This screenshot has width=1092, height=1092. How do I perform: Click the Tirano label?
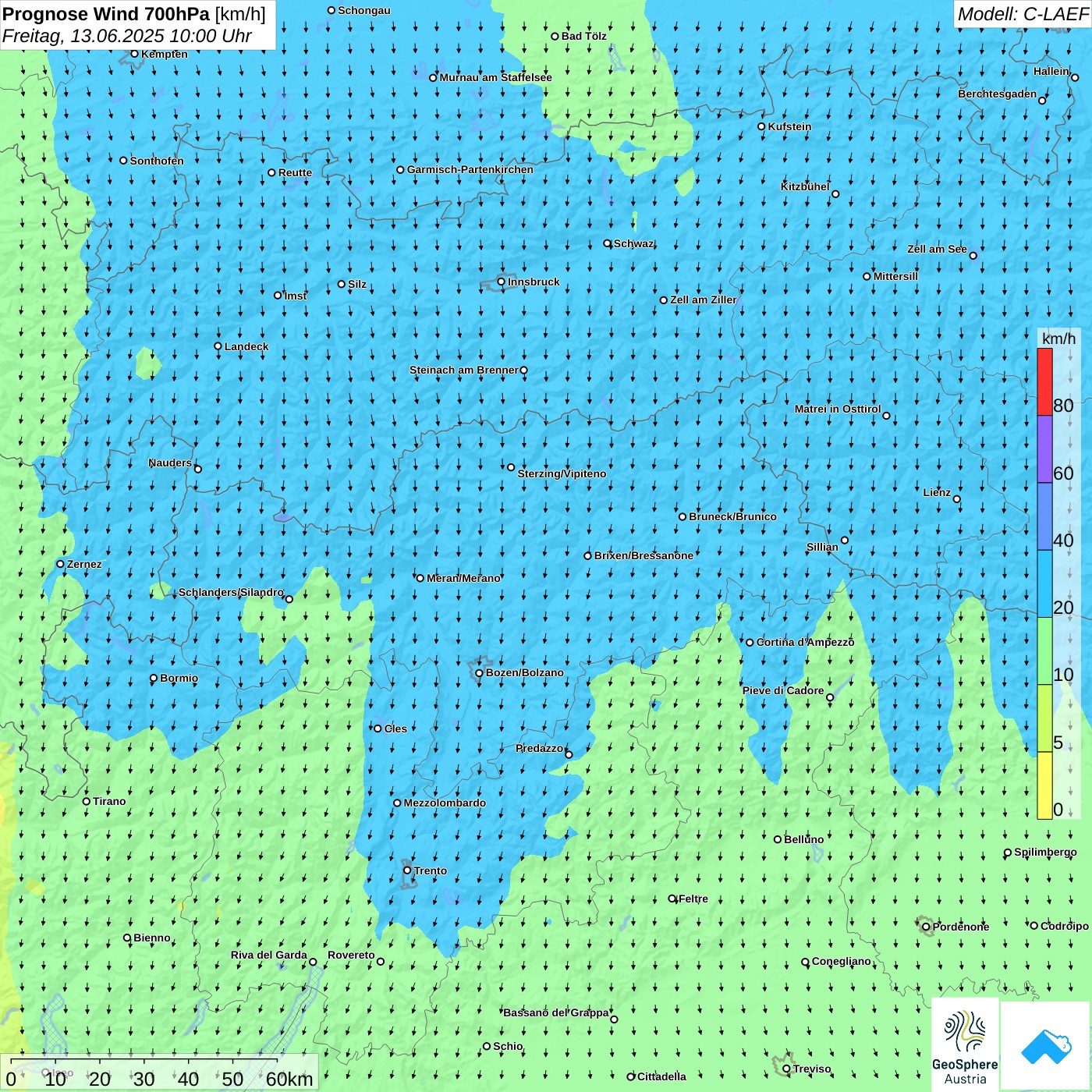click(x=109, y=801)
